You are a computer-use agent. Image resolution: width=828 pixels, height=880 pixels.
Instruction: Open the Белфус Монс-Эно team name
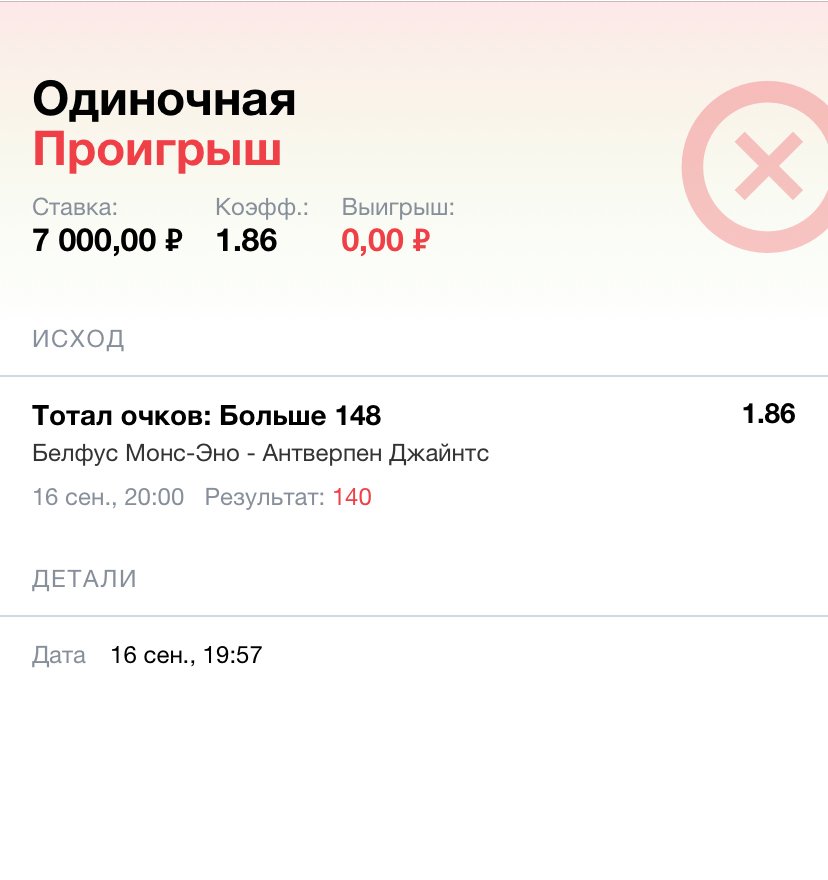click(x=134, y=453)
